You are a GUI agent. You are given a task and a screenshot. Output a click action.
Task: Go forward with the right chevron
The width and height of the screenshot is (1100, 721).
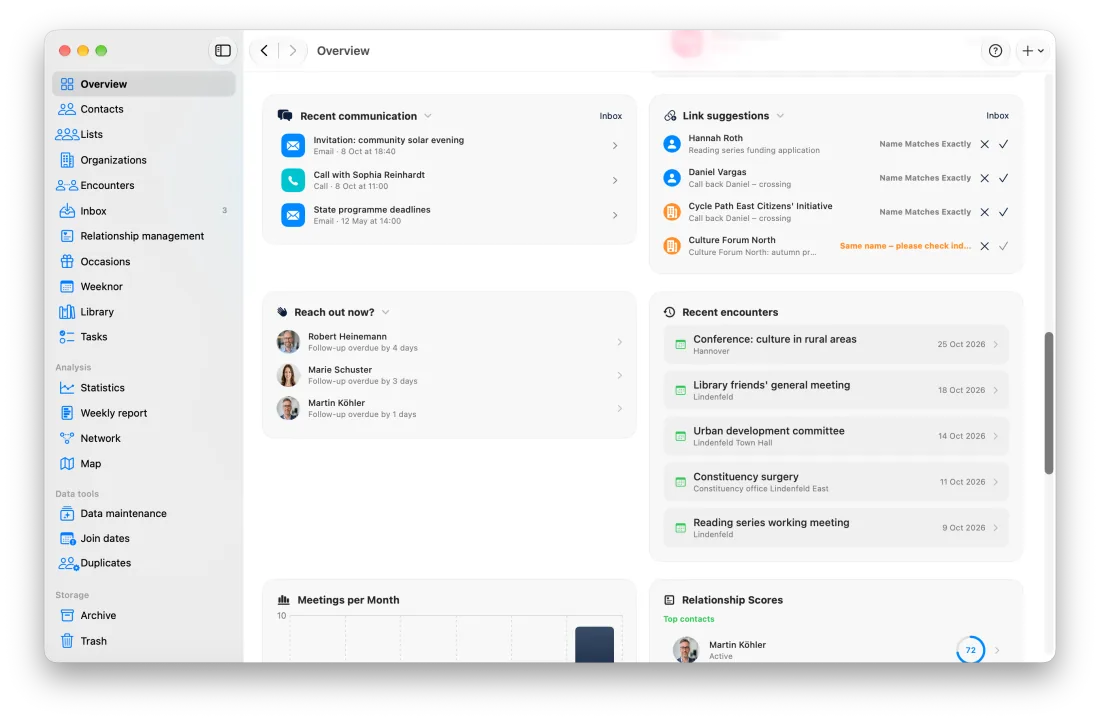pyautogui.click(x=293, y=50)
